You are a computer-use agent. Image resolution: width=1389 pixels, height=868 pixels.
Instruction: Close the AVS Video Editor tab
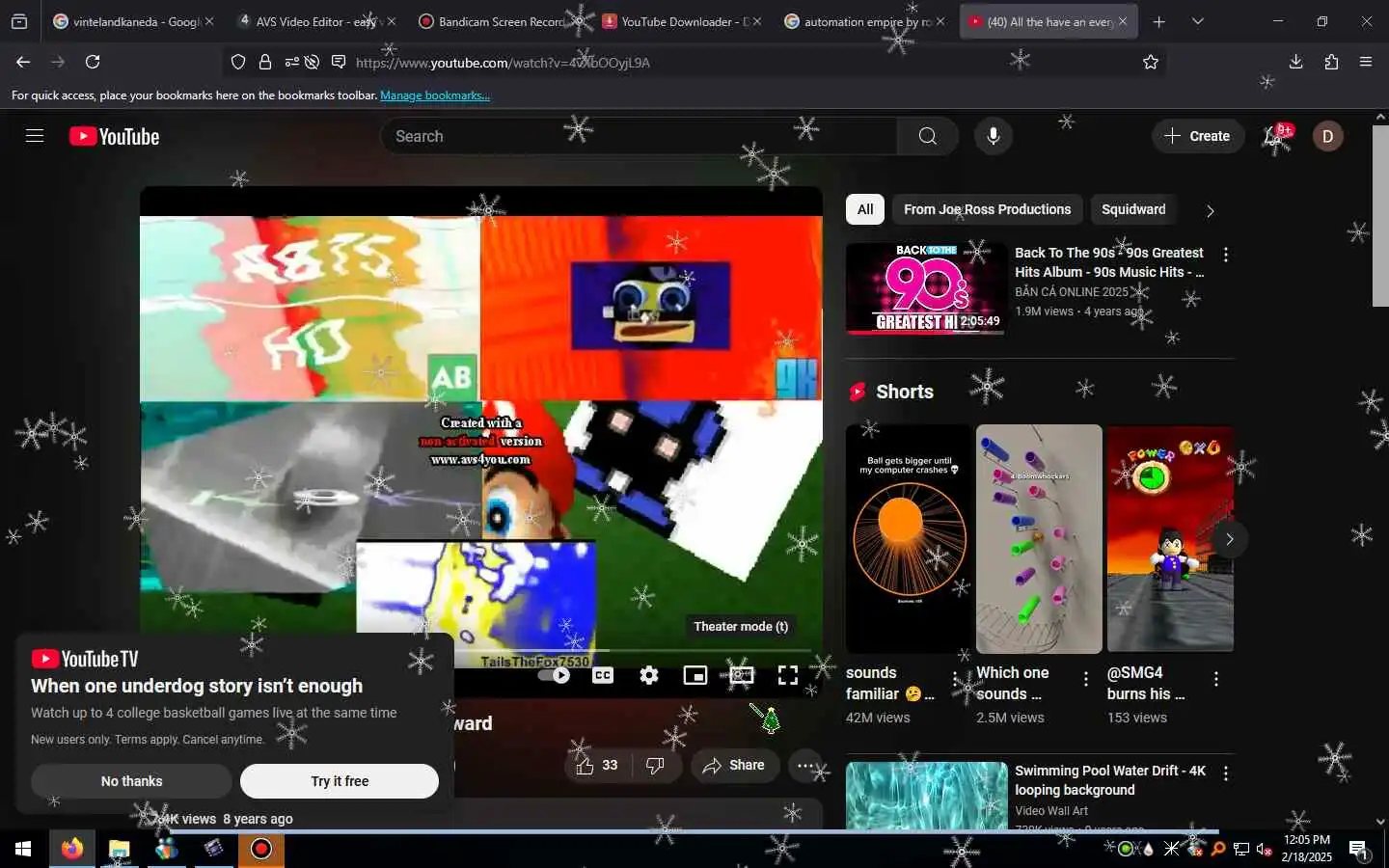pyautogui.click(x=391, y=21)
